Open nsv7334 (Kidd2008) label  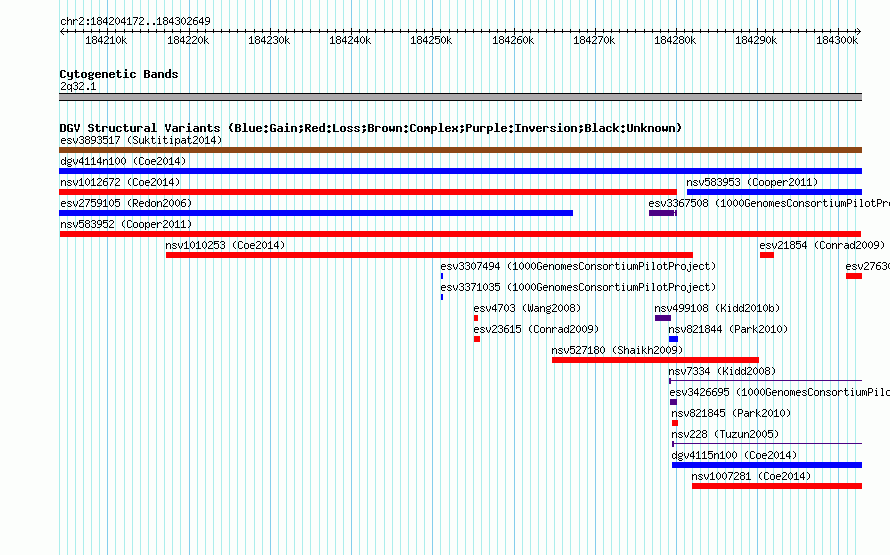pos(722,371)
